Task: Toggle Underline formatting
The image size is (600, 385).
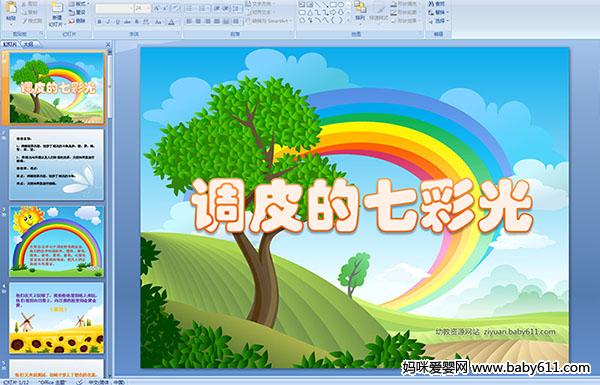Action: tap(117, 22)
